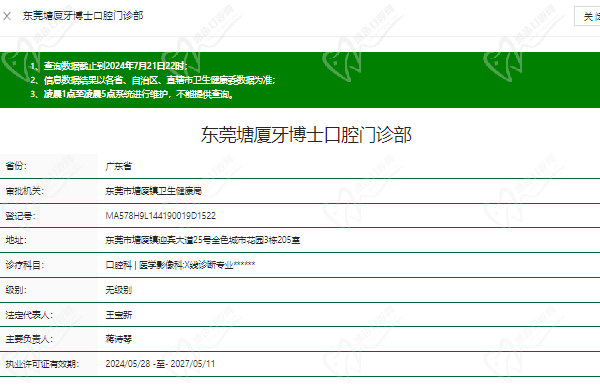This screenshot has width=600, height=390.
Task: Click the 登记号 row label
Action: pos(20,216)
